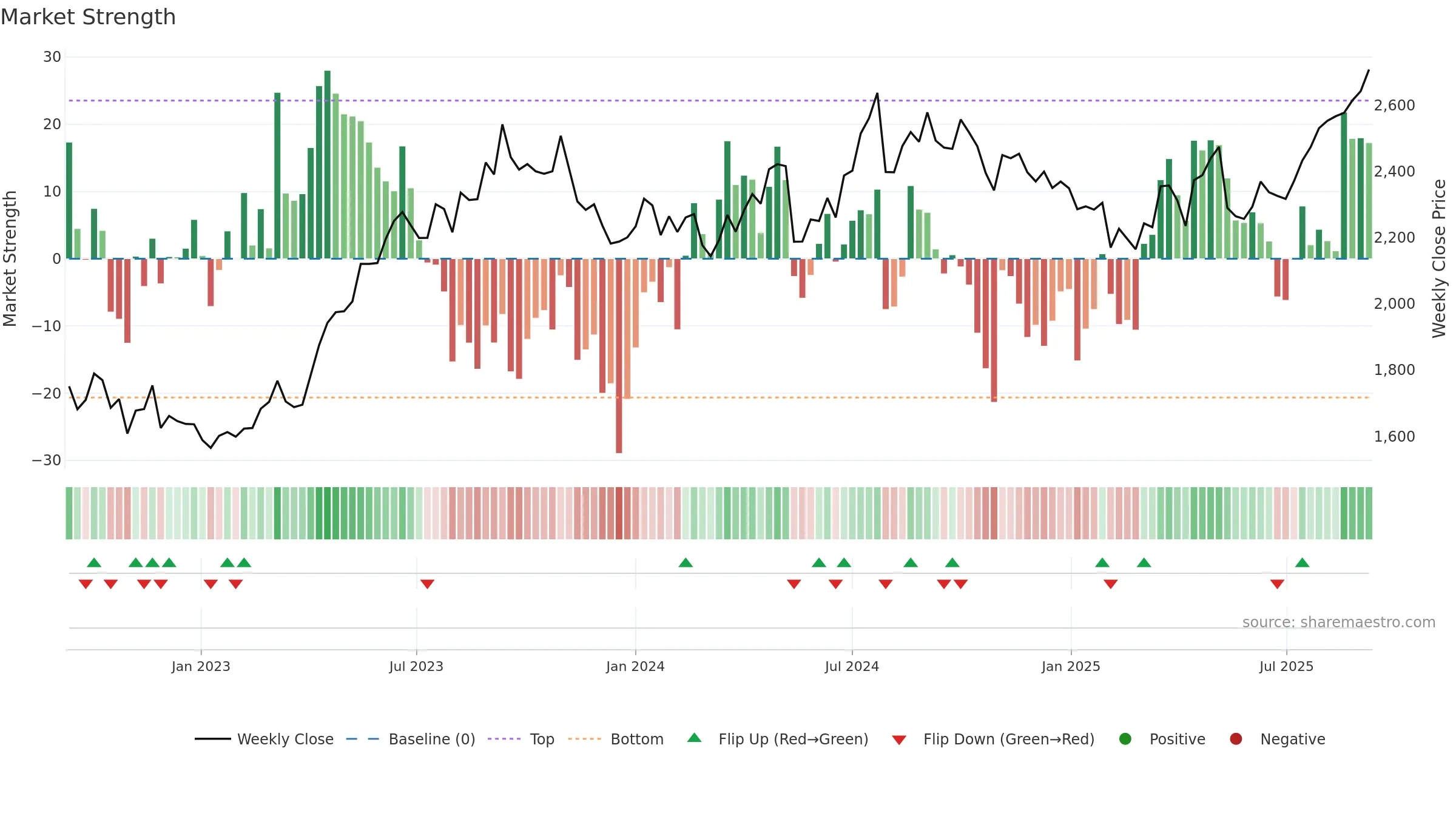Click the lone green flip-up marker after Jan 2024

[x=686, y=562]
